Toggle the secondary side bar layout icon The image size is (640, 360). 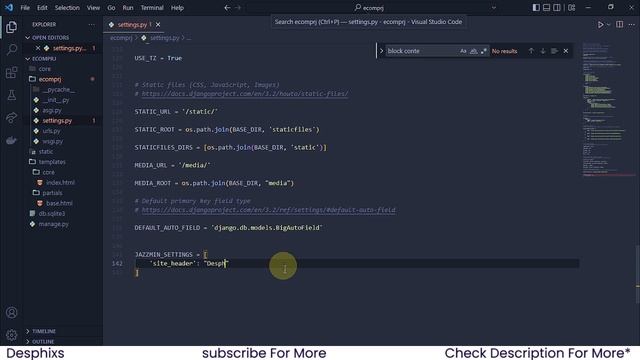click(557, 7)
